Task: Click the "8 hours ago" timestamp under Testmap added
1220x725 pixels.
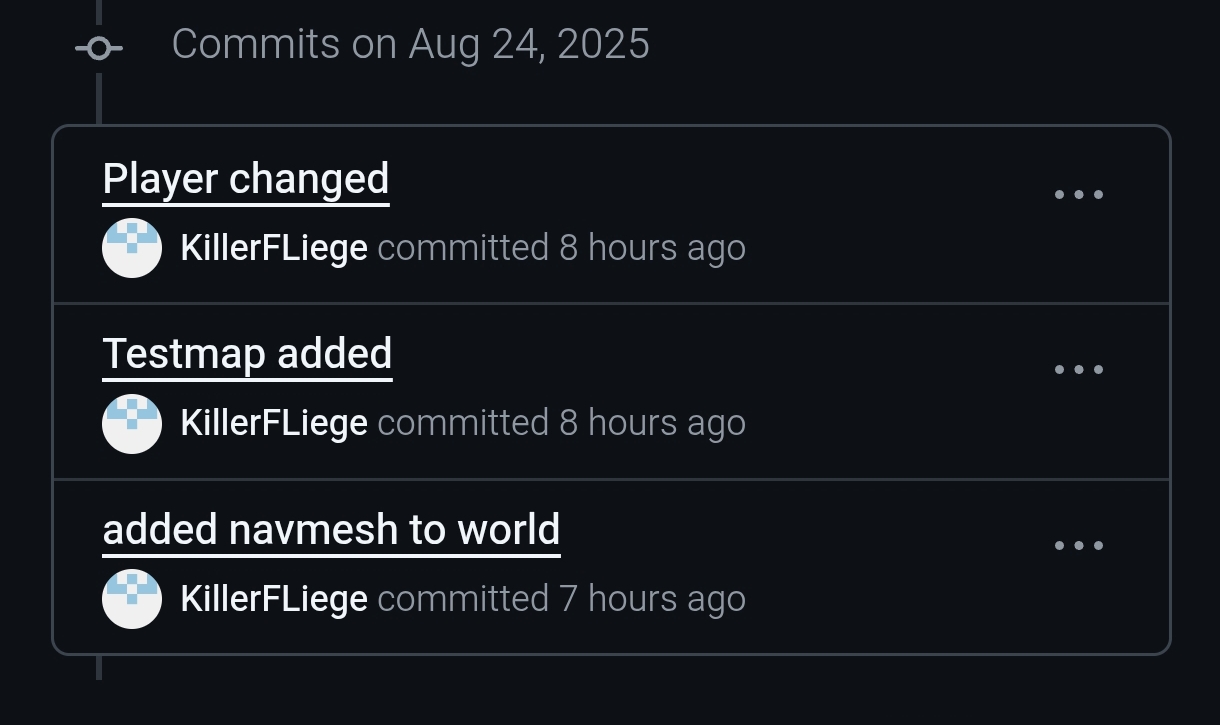Action: 652,423
